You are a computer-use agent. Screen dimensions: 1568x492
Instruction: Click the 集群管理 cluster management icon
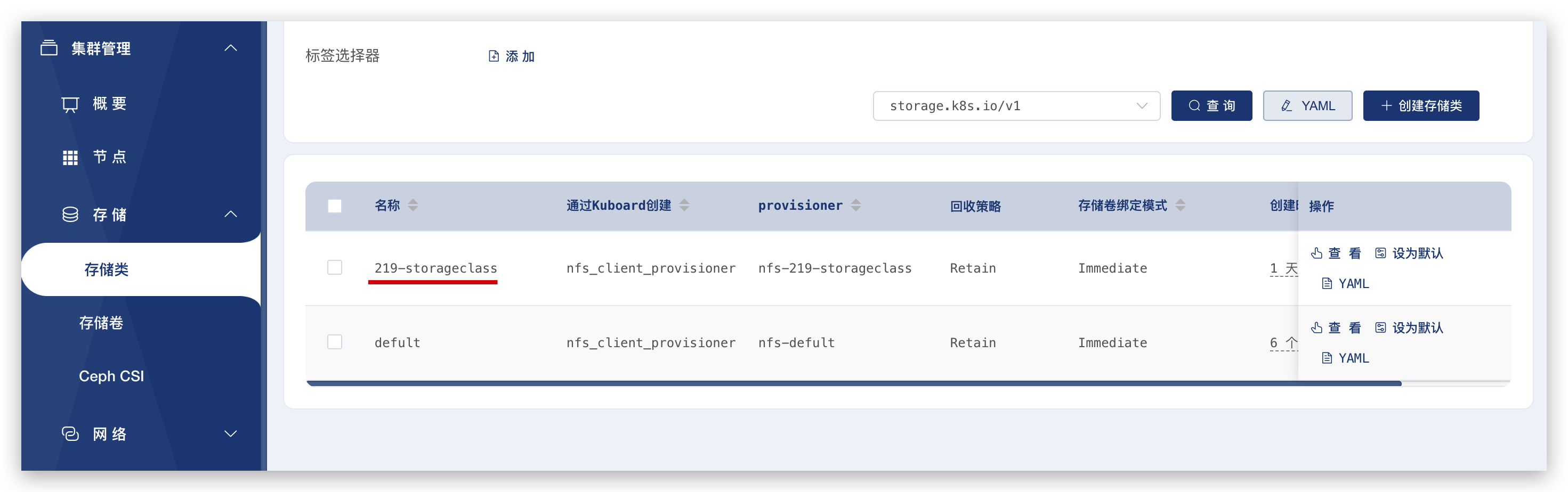(x=50, y=47)
